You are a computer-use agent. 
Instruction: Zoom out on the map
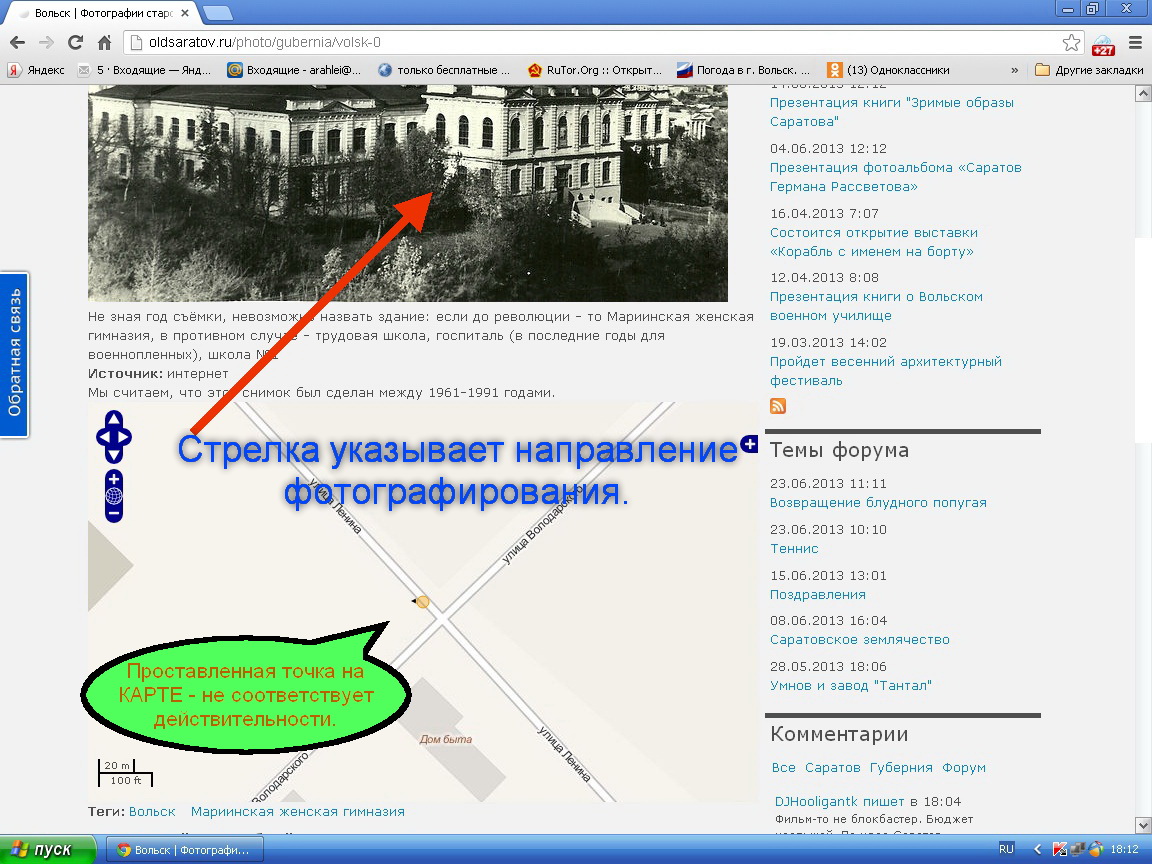[x=114, y=513]
